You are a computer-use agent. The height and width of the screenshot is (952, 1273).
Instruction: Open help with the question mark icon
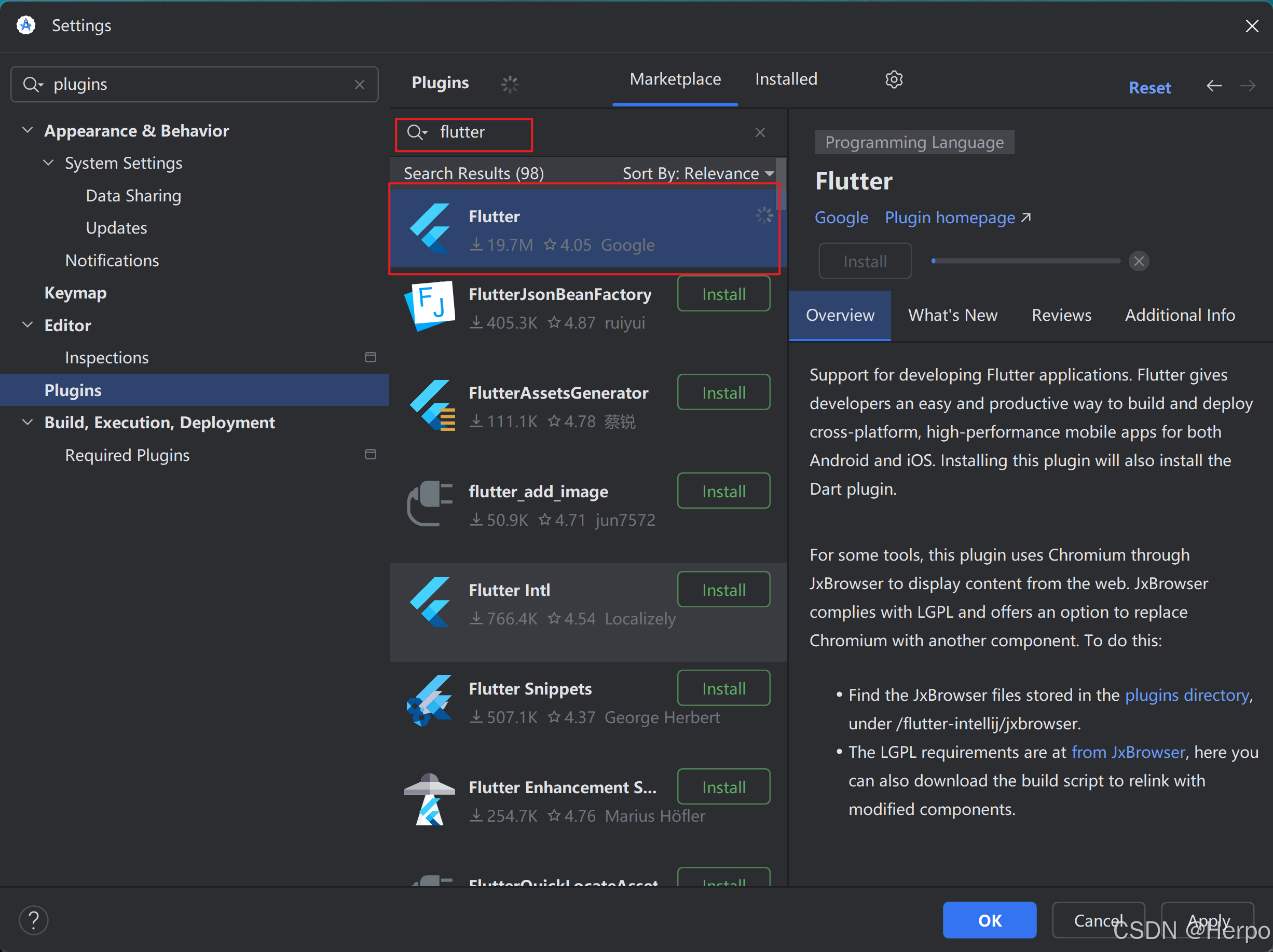tap(33, 920)
